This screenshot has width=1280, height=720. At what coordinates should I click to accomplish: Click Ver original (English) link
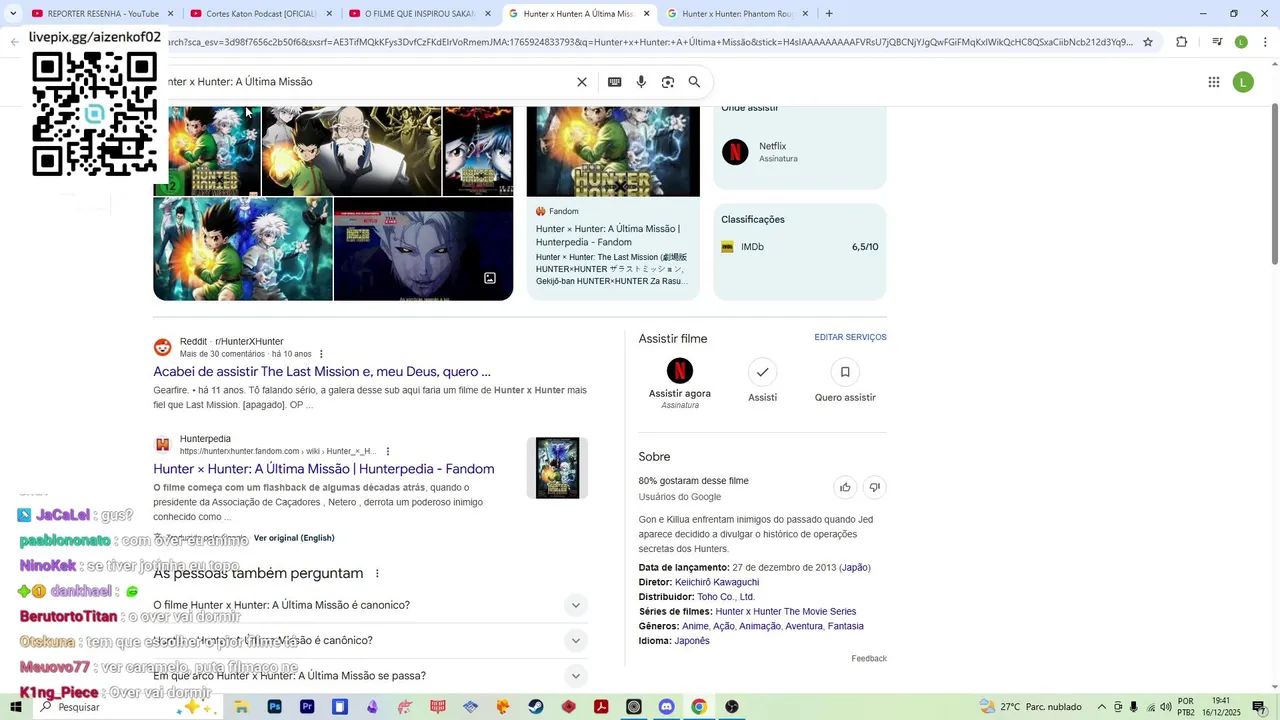tap(294, 538)
